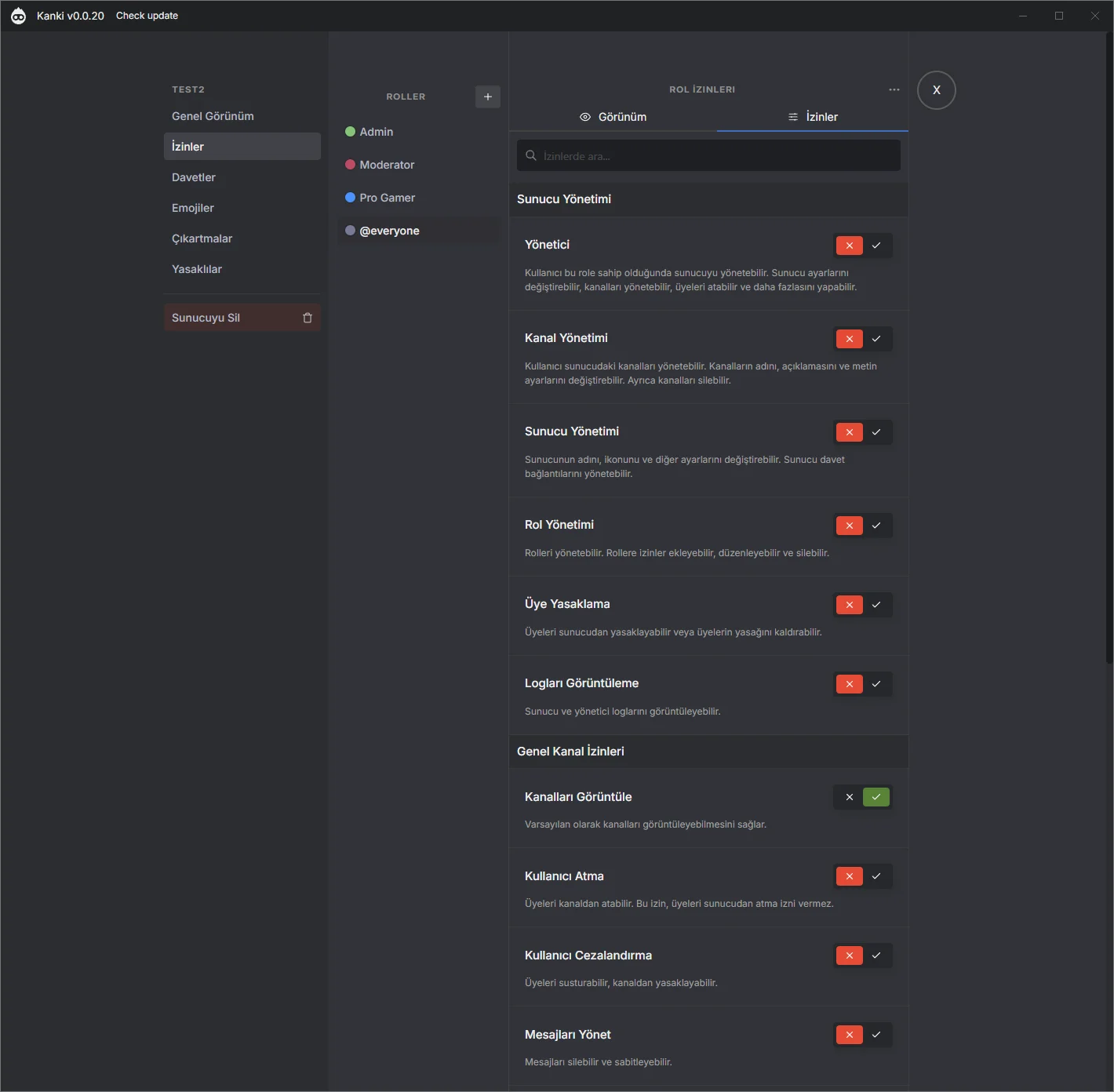Select the green Admin role
This screenshot has height=1092, width=1114.
click(376, 132)
